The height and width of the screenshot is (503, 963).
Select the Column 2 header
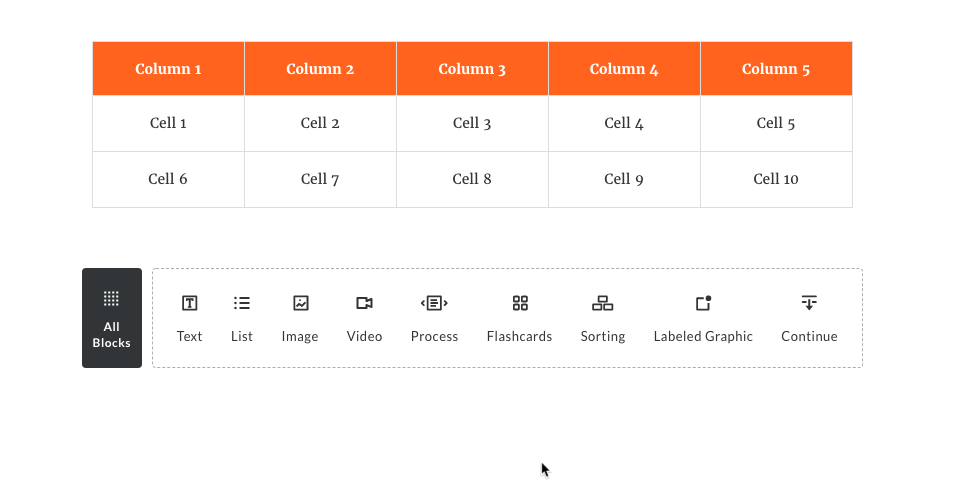point(320,69)
